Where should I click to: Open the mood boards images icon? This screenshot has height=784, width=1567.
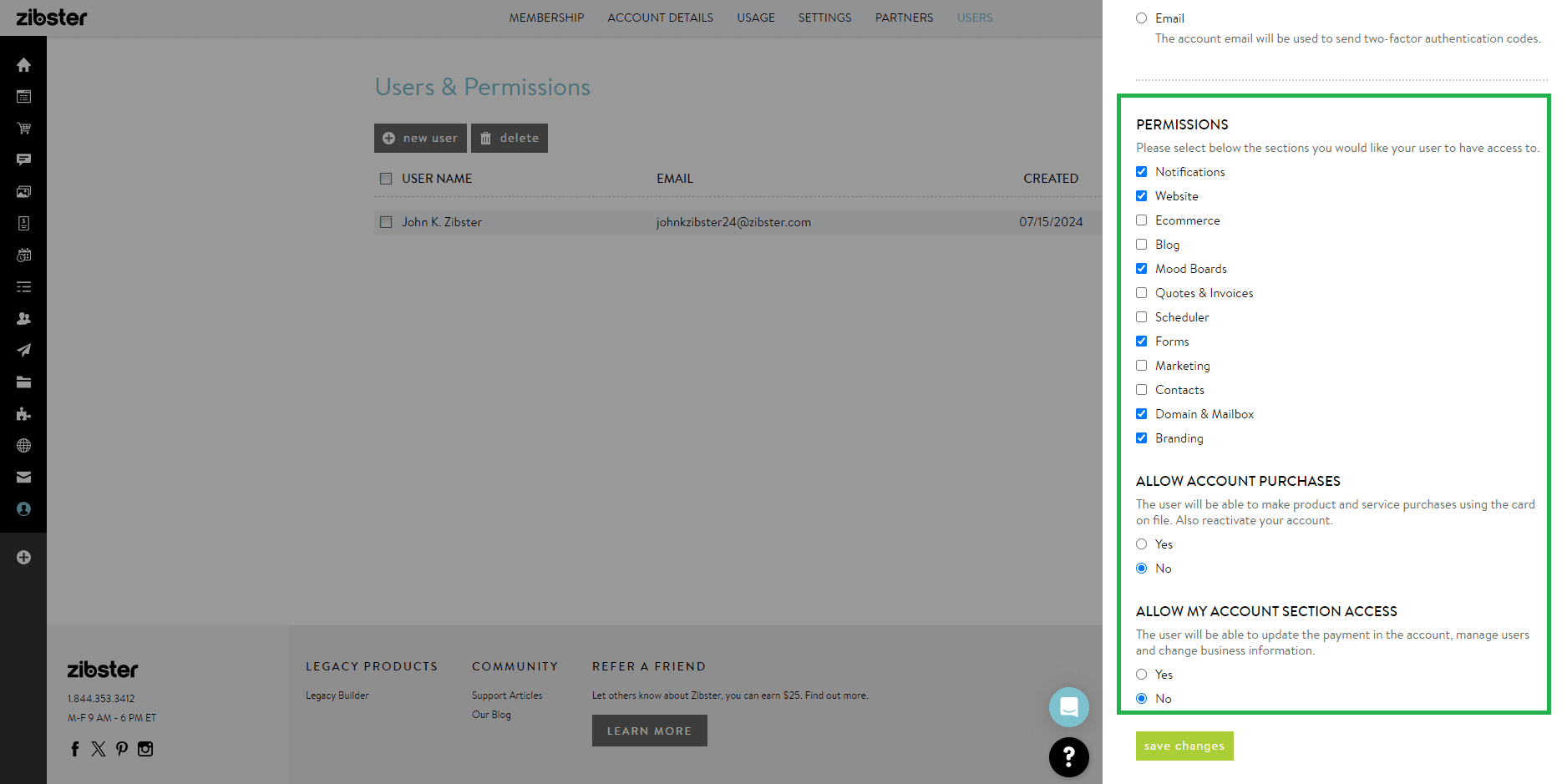click(23, 192)
